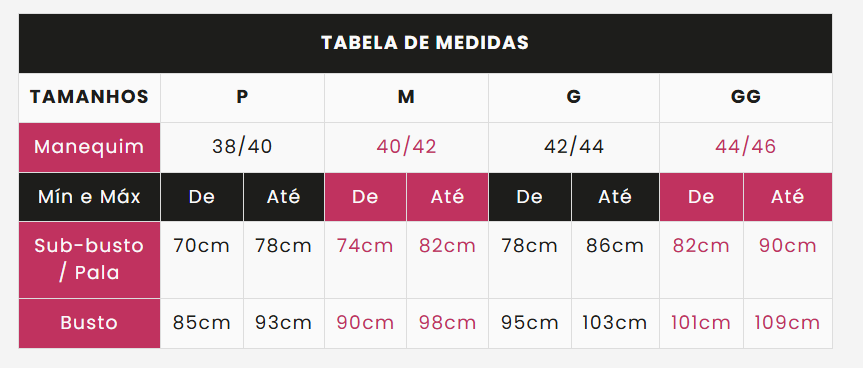The image size is (863, 368).
Task: Click the 103cm busto cell
Action: [615, 323]
